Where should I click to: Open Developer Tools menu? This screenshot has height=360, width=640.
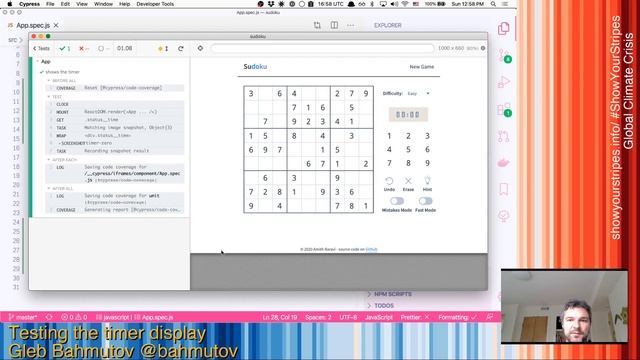[x=155, y=4]
